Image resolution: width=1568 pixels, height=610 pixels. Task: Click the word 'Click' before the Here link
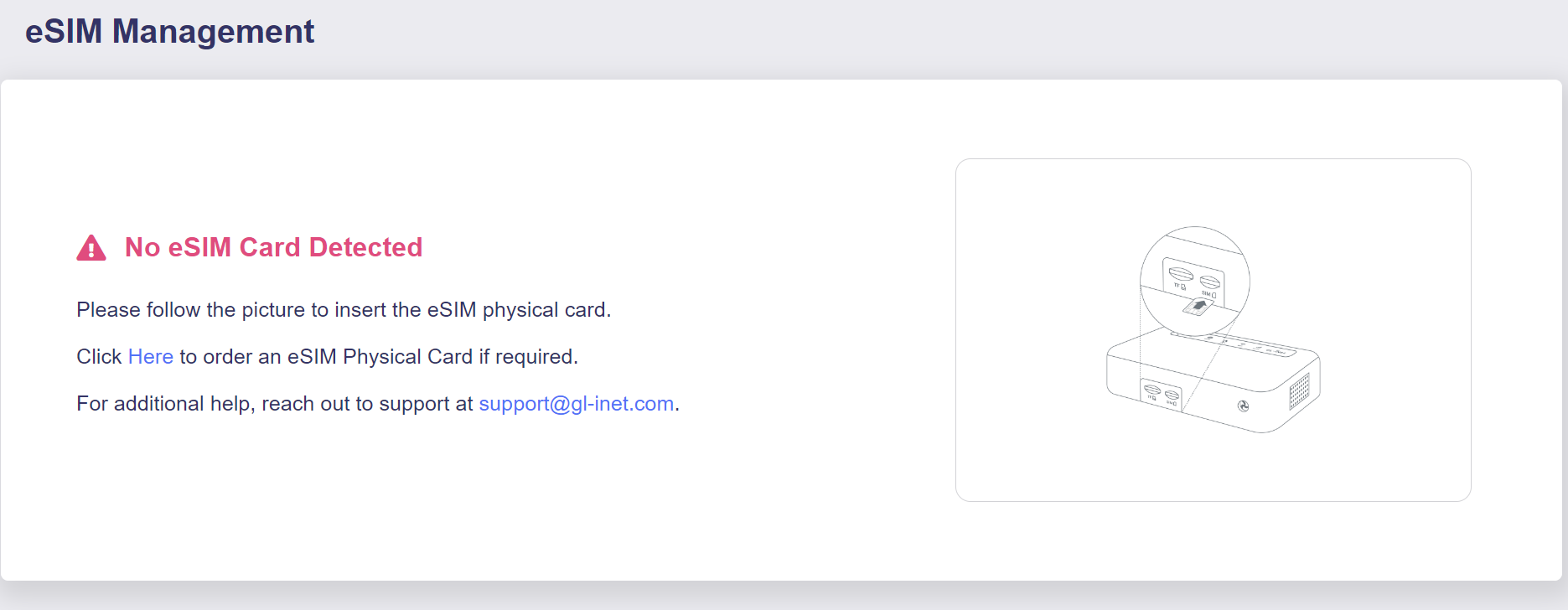[99, 357]
